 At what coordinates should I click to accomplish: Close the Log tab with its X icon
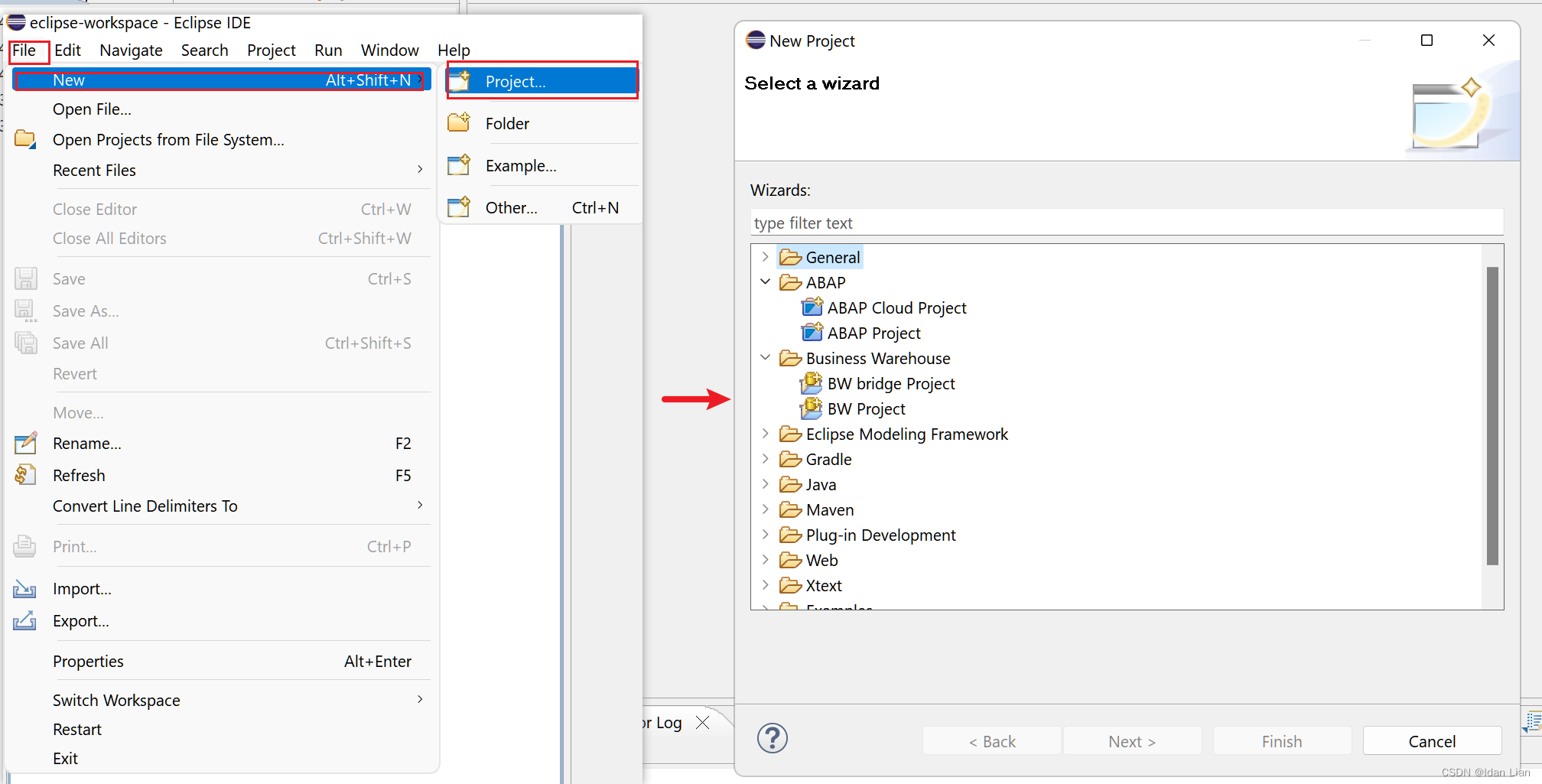(x=703, y=722)
